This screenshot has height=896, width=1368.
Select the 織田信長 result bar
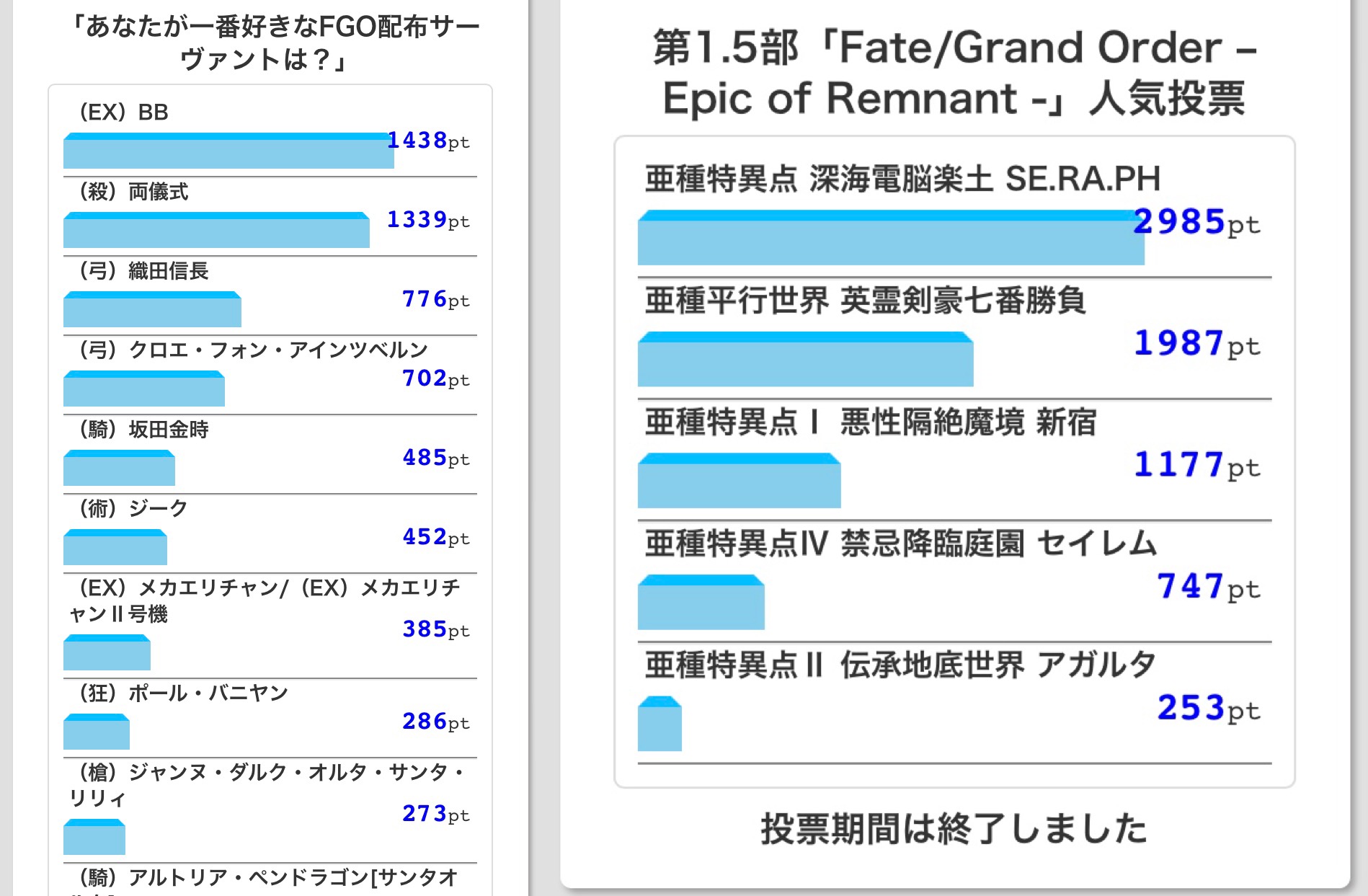point(152,310)
